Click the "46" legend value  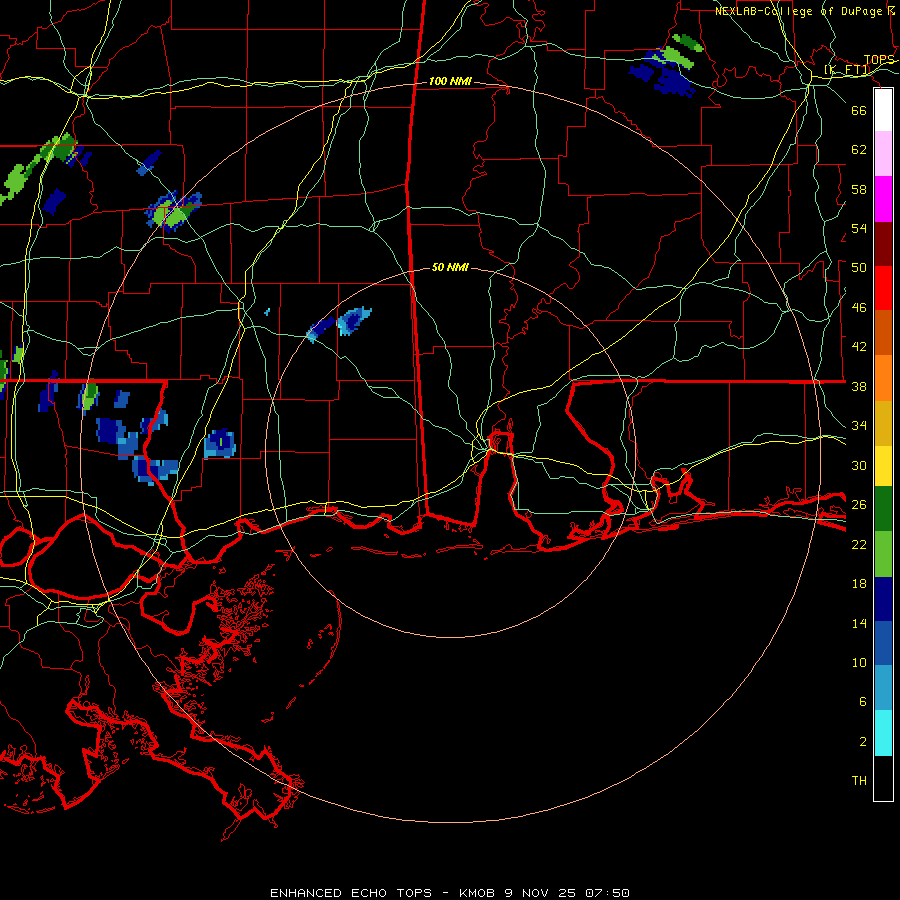(859, 307)
